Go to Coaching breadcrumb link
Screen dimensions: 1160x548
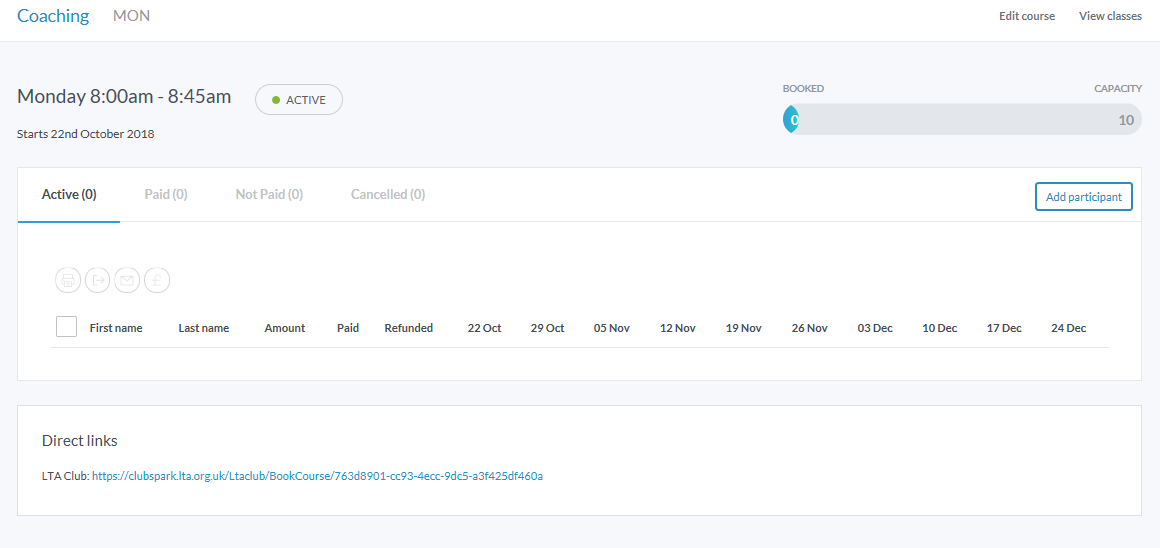point(53,16)
